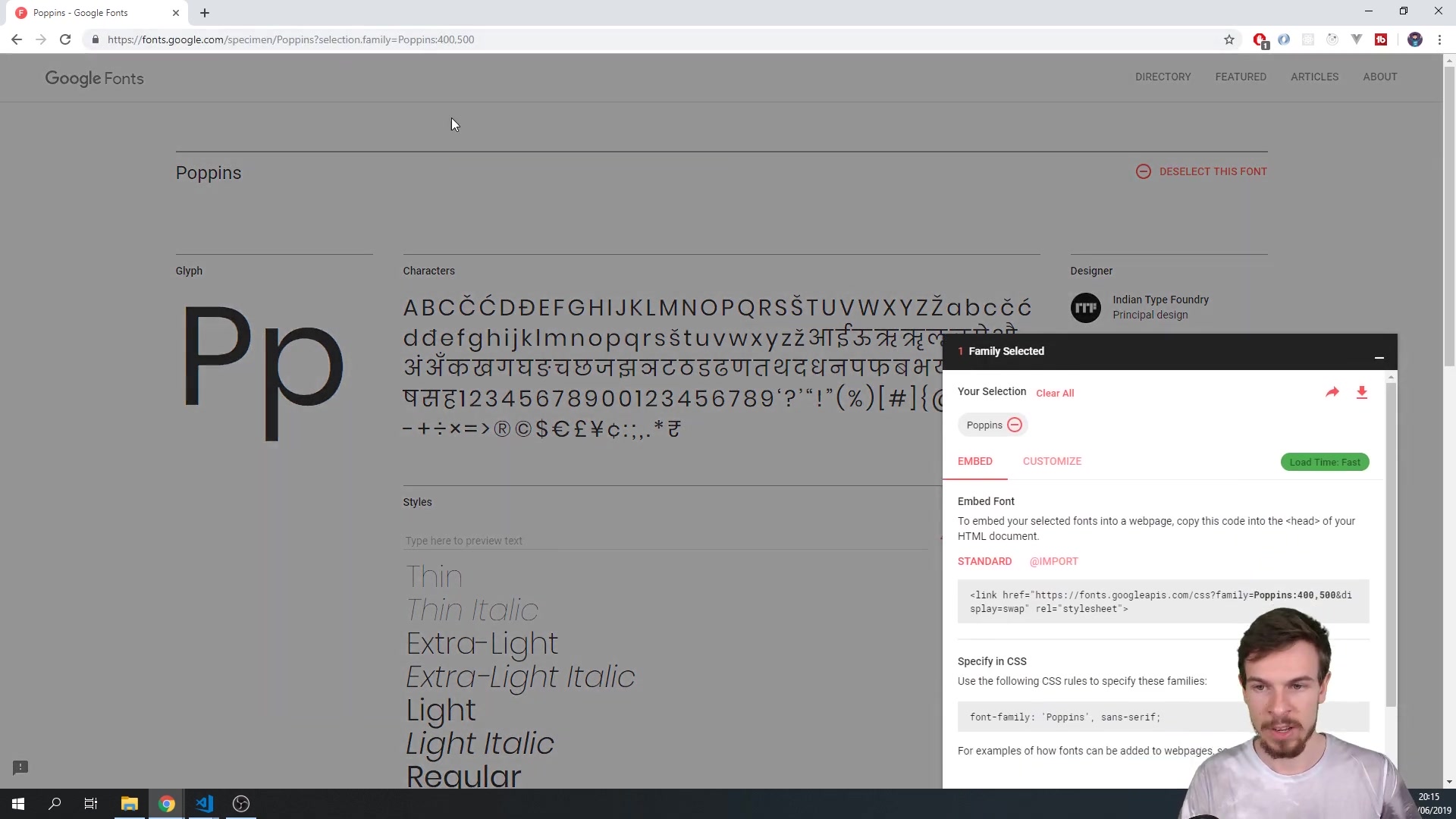Minimize the Family Selected drawer
The width and height of the screenshot is (1456, 819).
pos(1379,357)
